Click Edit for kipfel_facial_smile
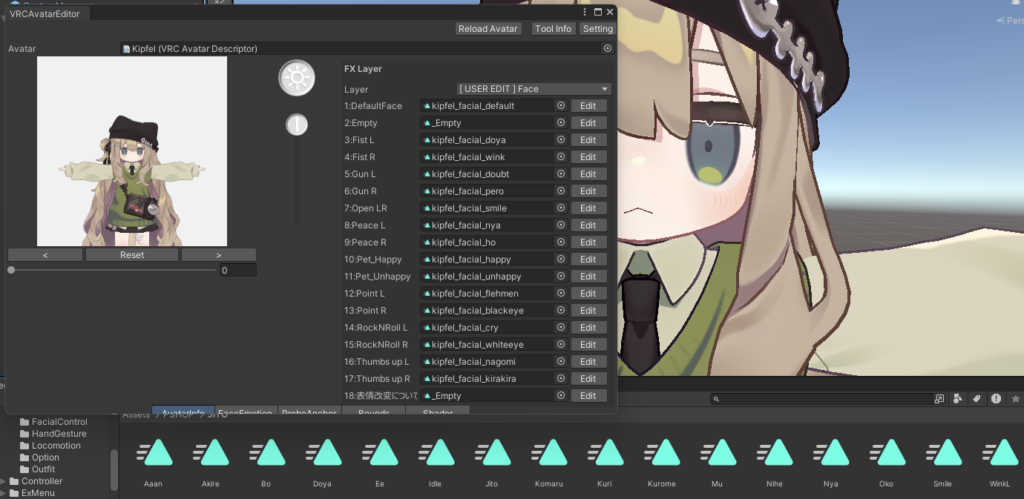Image resolution: width=1024 pixels, height=499 pixels. click(x=588, y=208)
